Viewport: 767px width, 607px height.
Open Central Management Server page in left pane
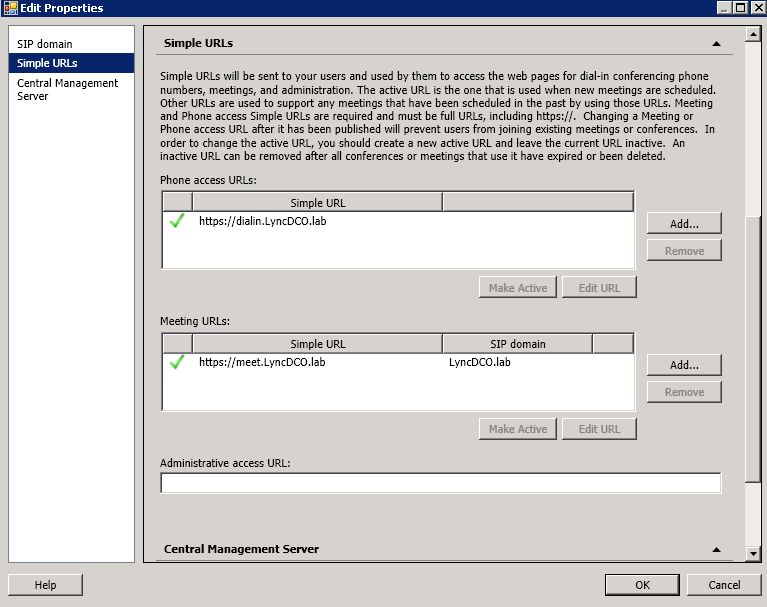click(x=67, y=89)
